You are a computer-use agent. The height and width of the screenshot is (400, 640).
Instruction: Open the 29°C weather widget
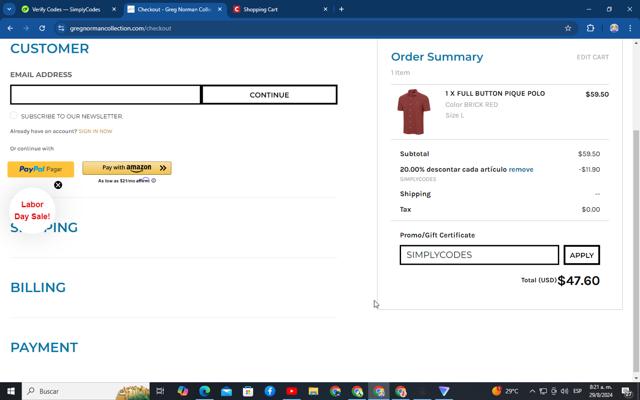pos(505,391)
